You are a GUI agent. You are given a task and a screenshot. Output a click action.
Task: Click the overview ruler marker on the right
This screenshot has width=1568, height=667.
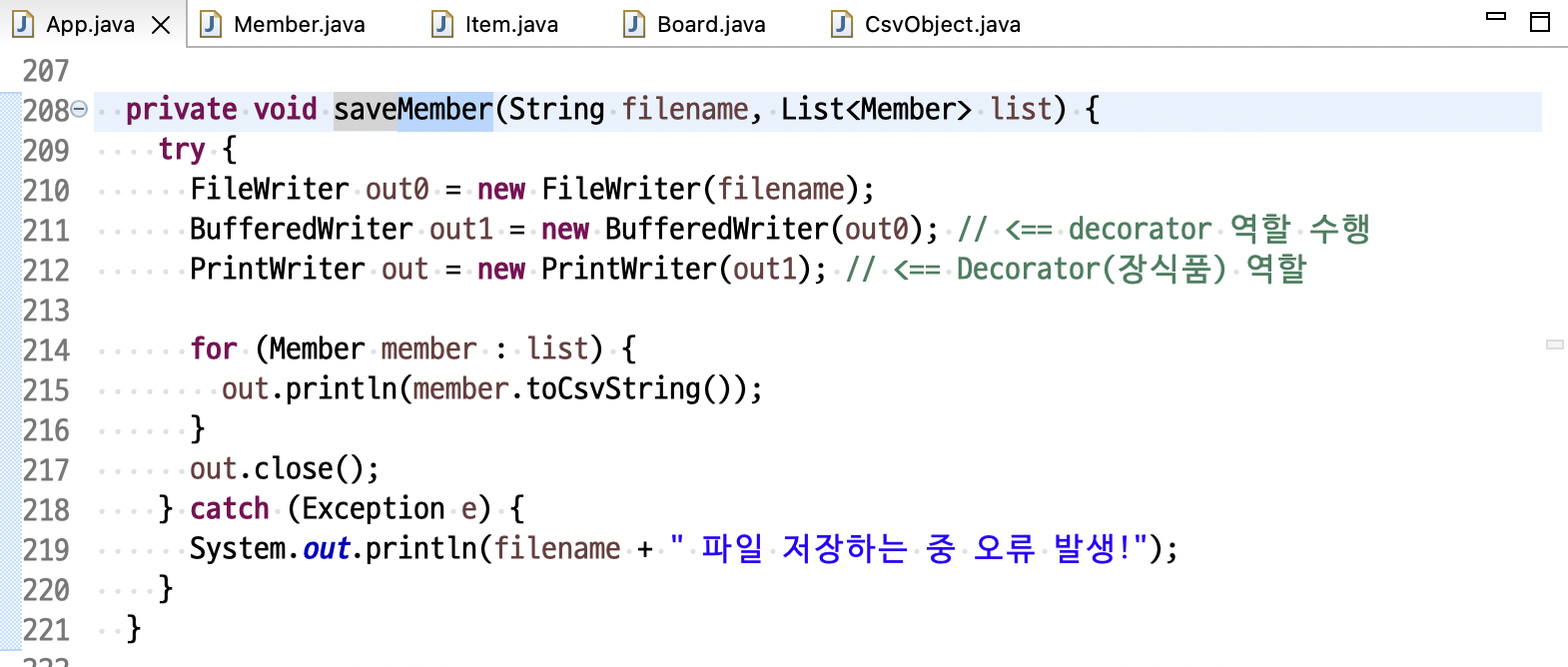(x=1555, y=344)
